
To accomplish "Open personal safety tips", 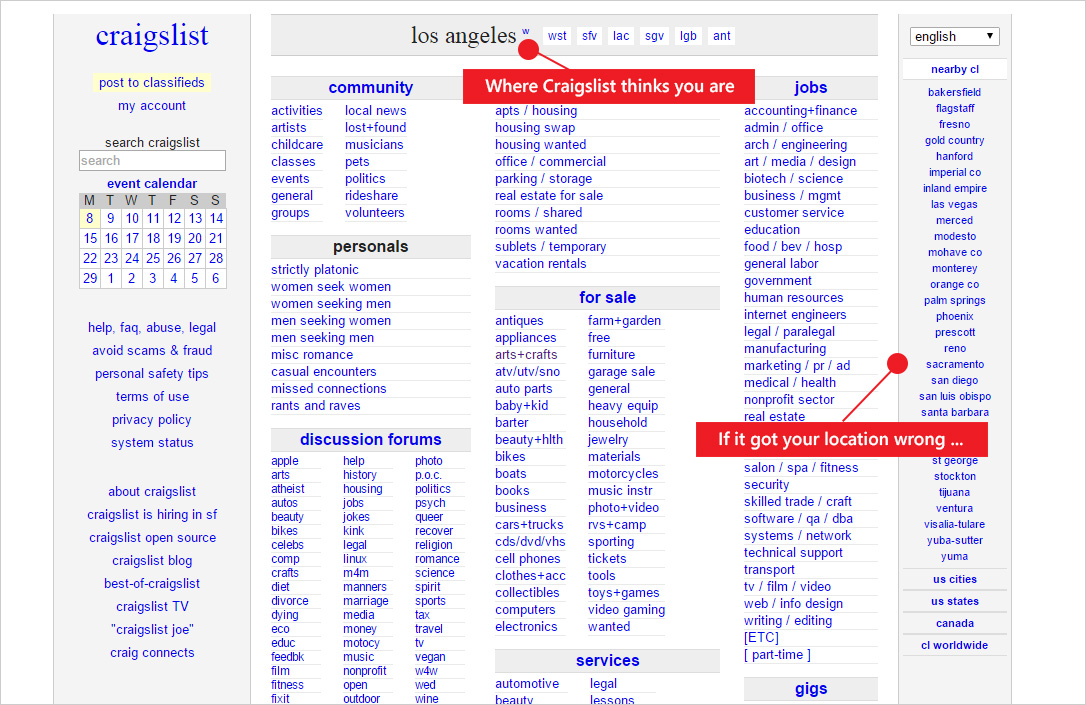I will (152, 374).
